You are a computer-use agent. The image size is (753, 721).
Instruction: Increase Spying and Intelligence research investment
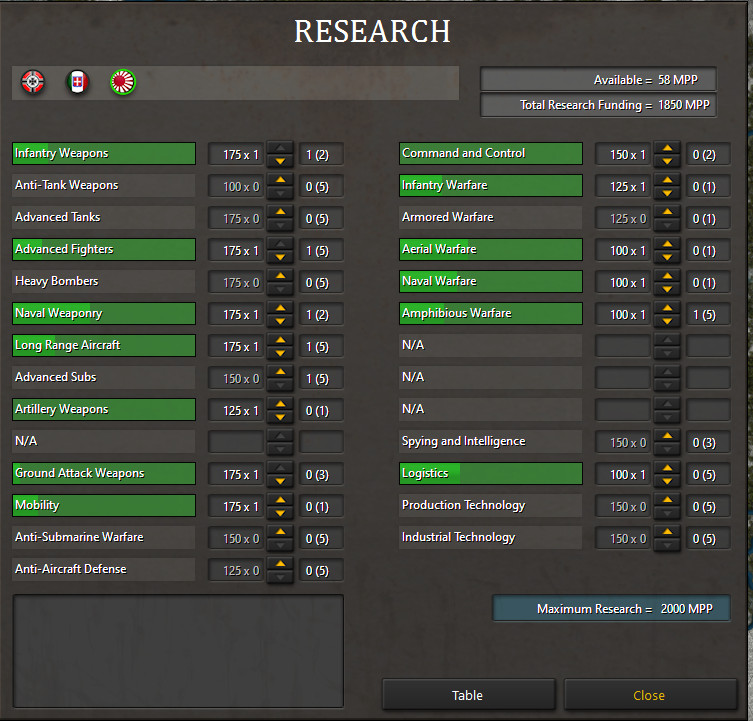[667, 436]
